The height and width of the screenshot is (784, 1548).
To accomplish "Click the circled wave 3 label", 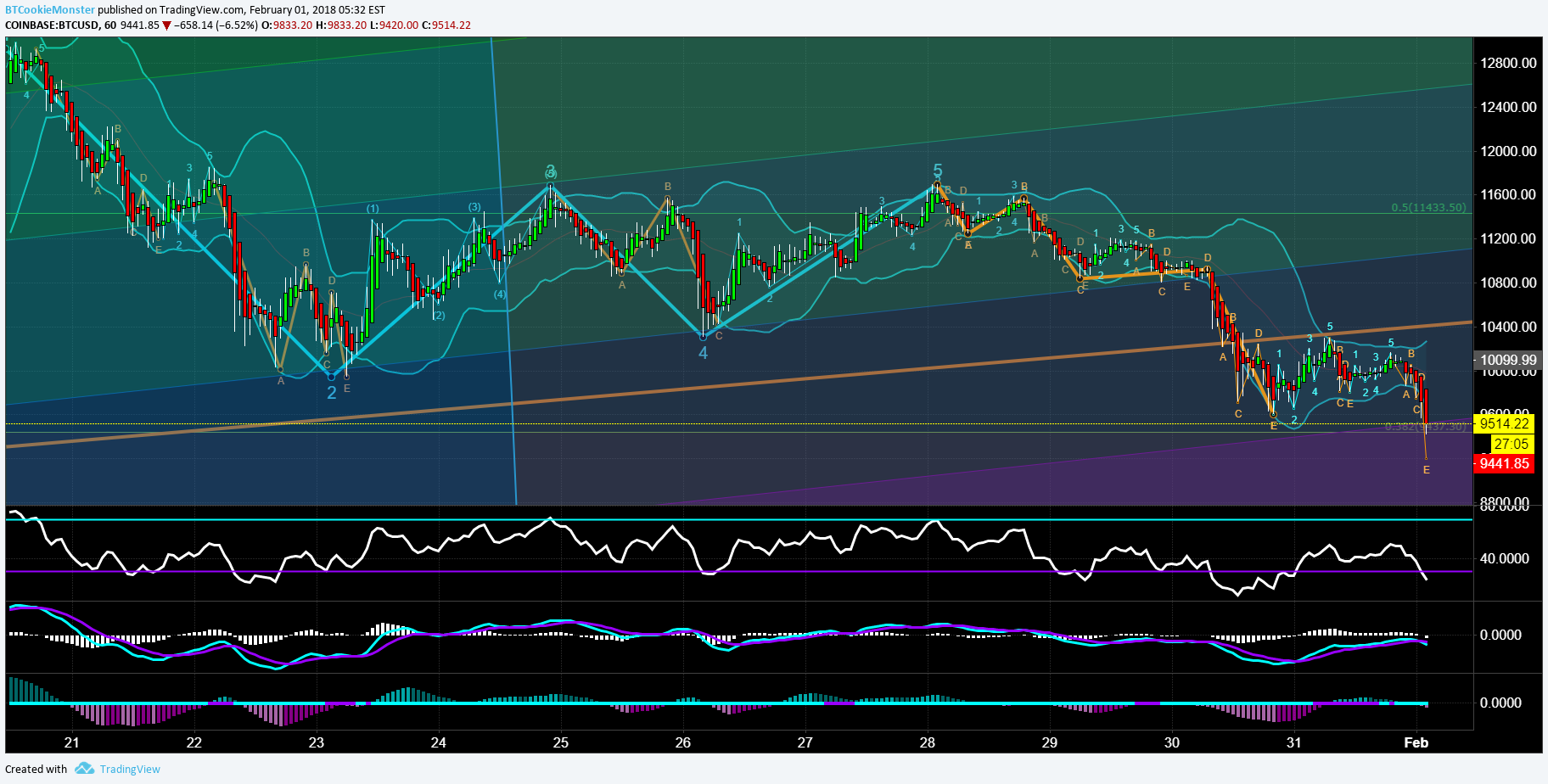I will pyautogui.click(x=551, y=171).
